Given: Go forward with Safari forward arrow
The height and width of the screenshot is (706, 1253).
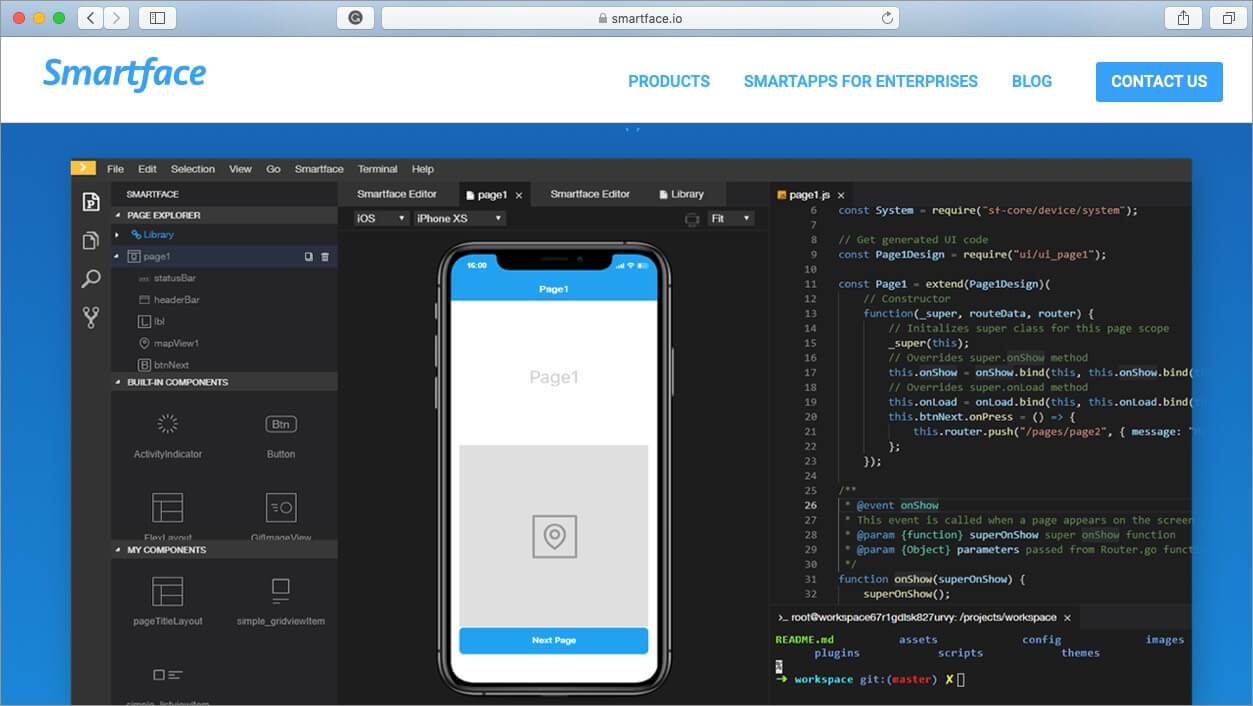Looking at the screenshot, I should (117, 18).
